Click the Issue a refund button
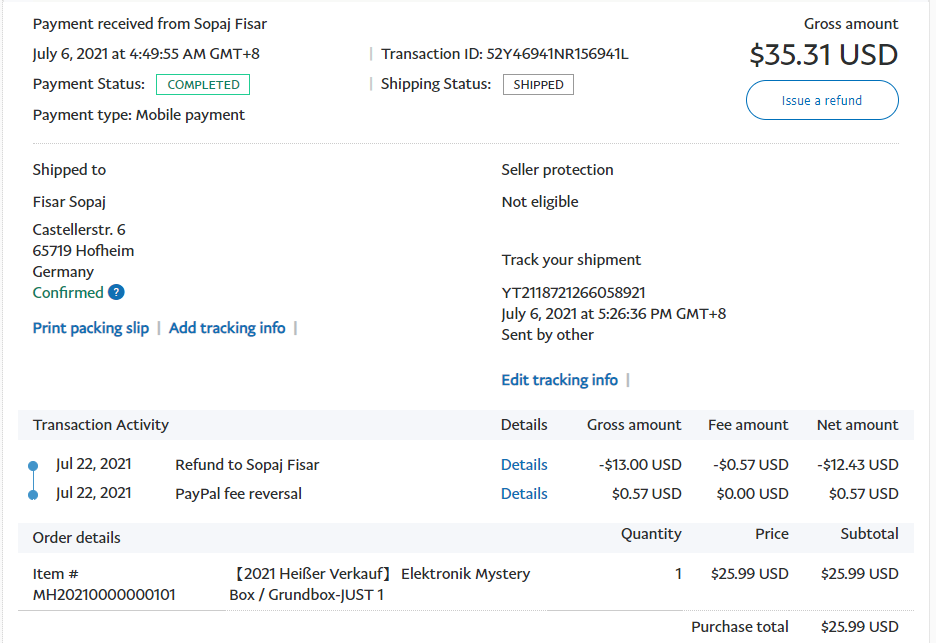 point(821,100)
